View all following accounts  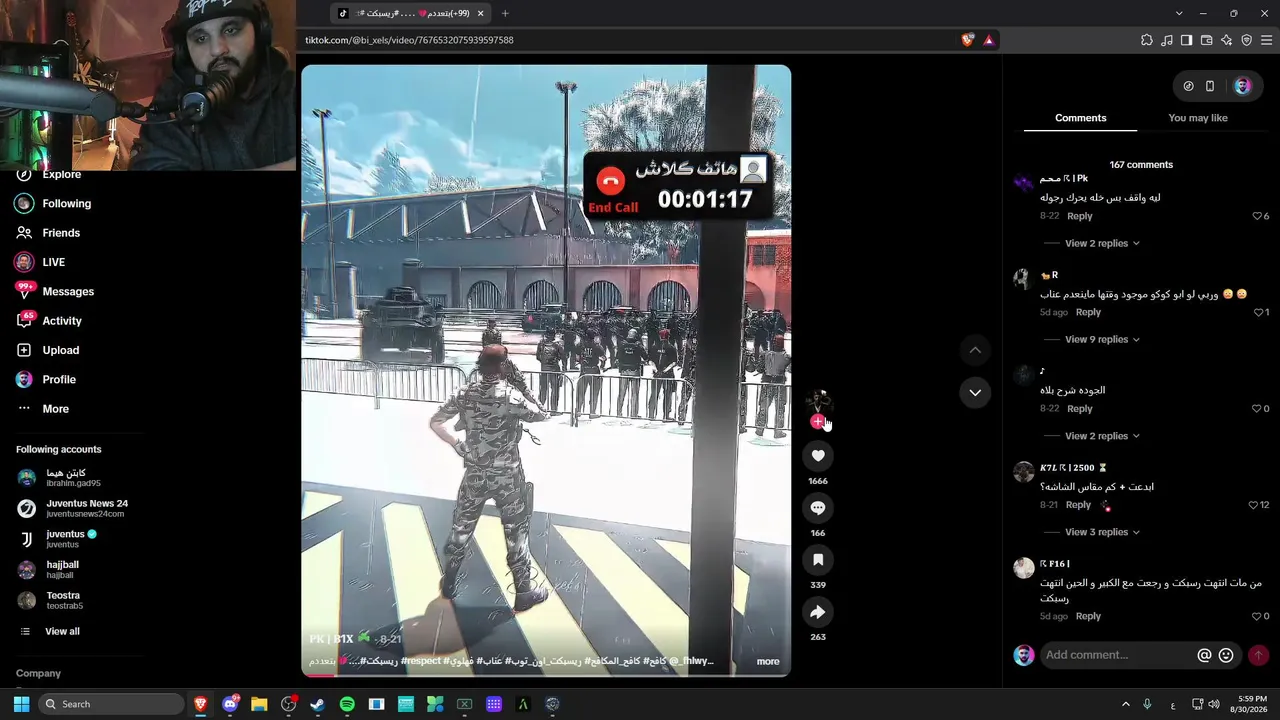(62, 631)
